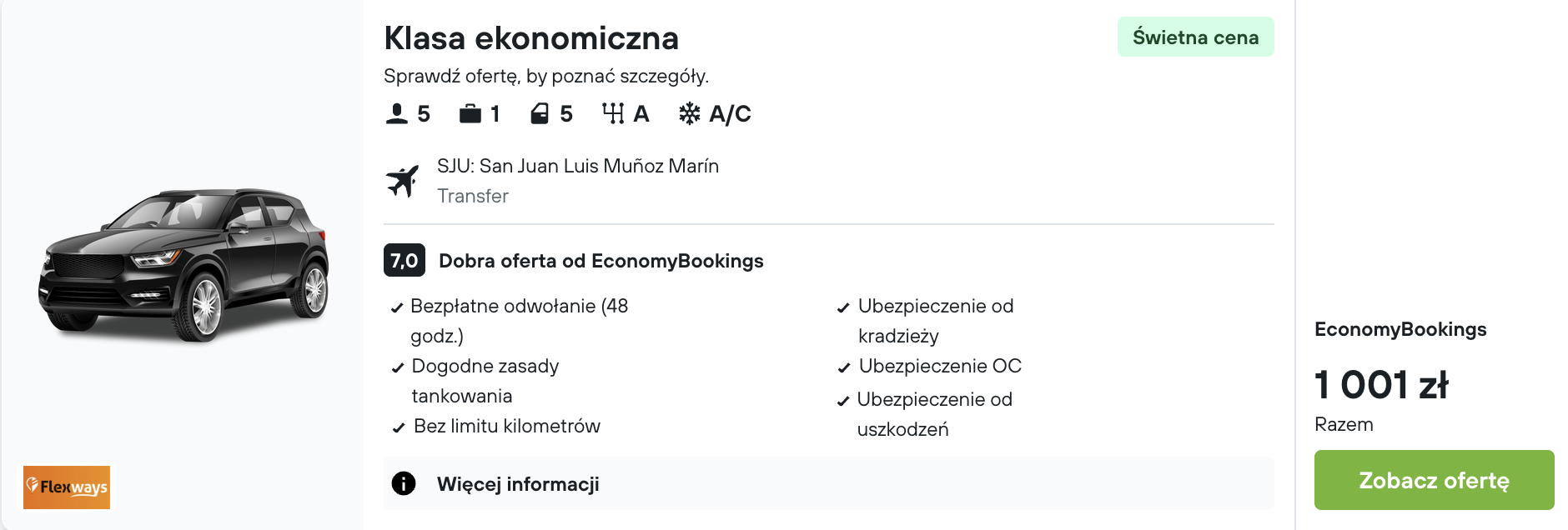Click the airplane icon beside SJU airport
This screenshot has height=530, width=1568.
point(405,179)
